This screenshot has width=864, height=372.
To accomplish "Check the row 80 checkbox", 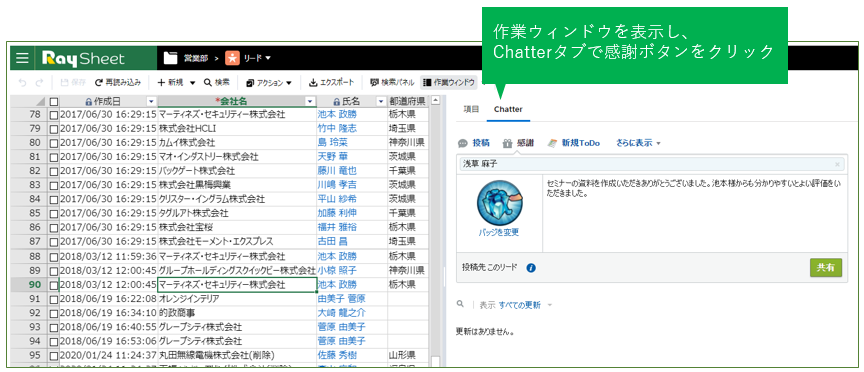I will (x=53, y=143).
